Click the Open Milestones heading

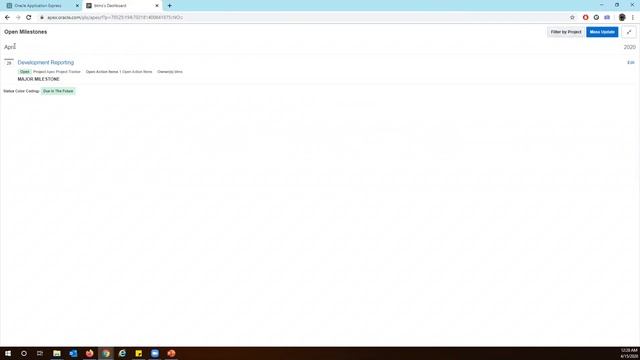tap(26, 32)
